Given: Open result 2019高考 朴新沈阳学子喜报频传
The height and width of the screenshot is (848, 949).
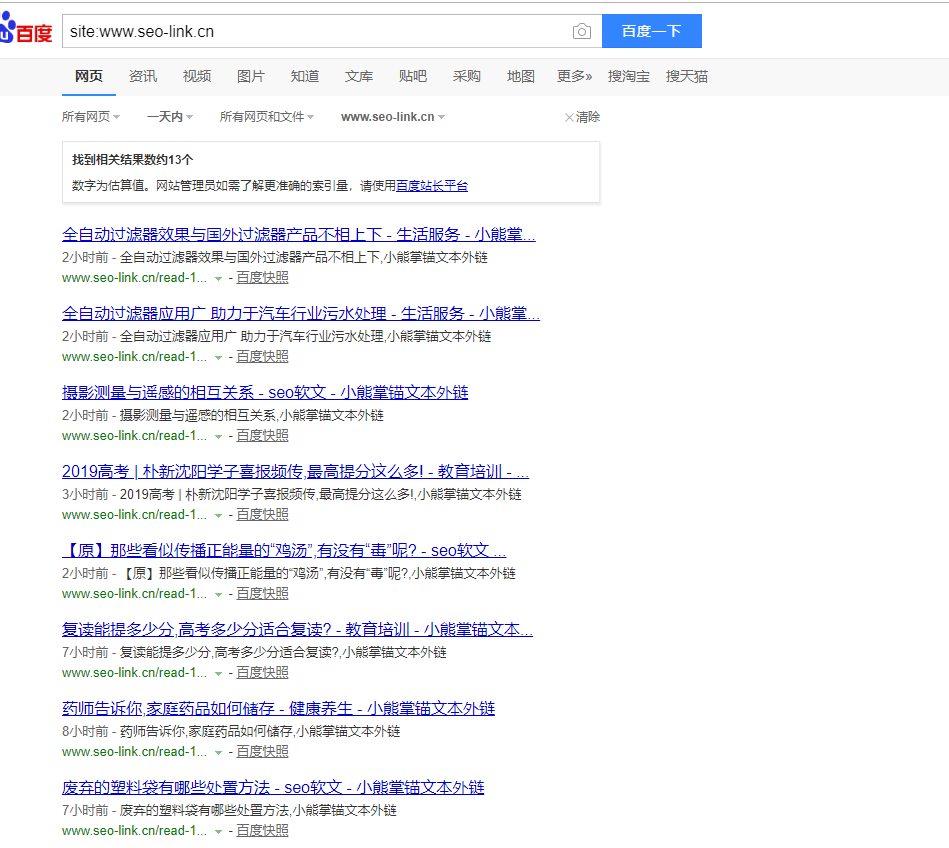Looking at the screenshot, I should [x=295, y=472].
